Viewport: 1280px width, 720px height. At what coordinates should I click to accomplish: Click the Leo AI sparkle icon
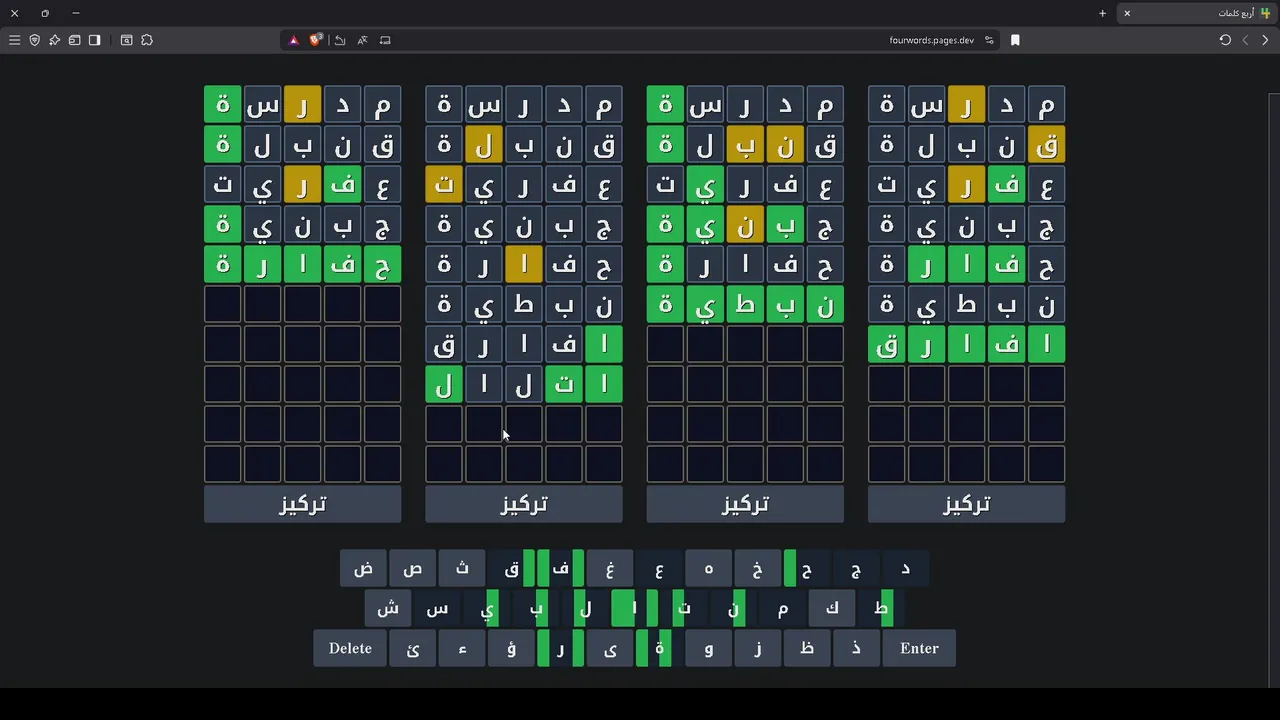point(54,40)
